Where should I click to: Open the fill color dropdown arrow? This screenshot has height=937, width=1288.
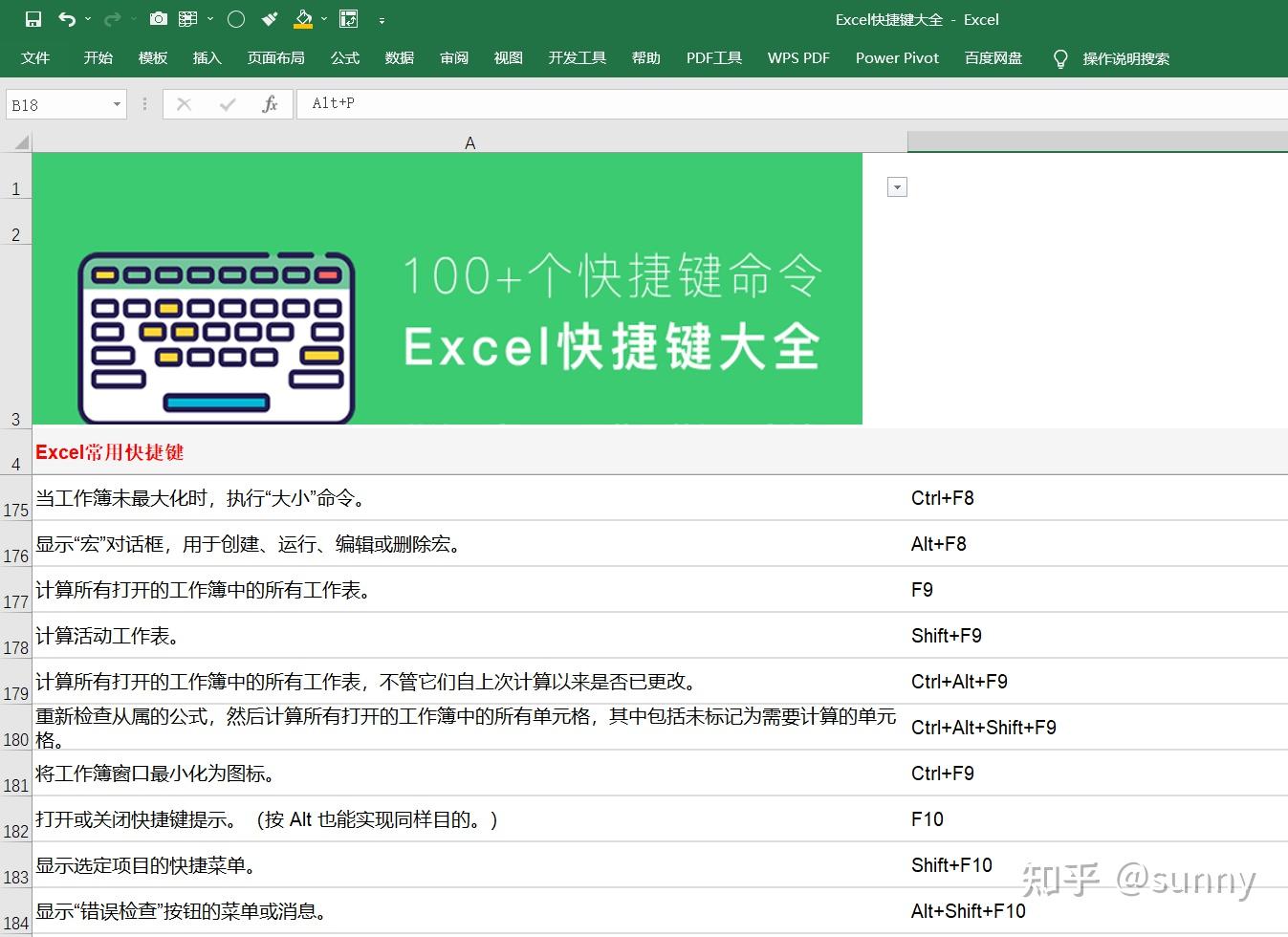(x=324, y=19)
